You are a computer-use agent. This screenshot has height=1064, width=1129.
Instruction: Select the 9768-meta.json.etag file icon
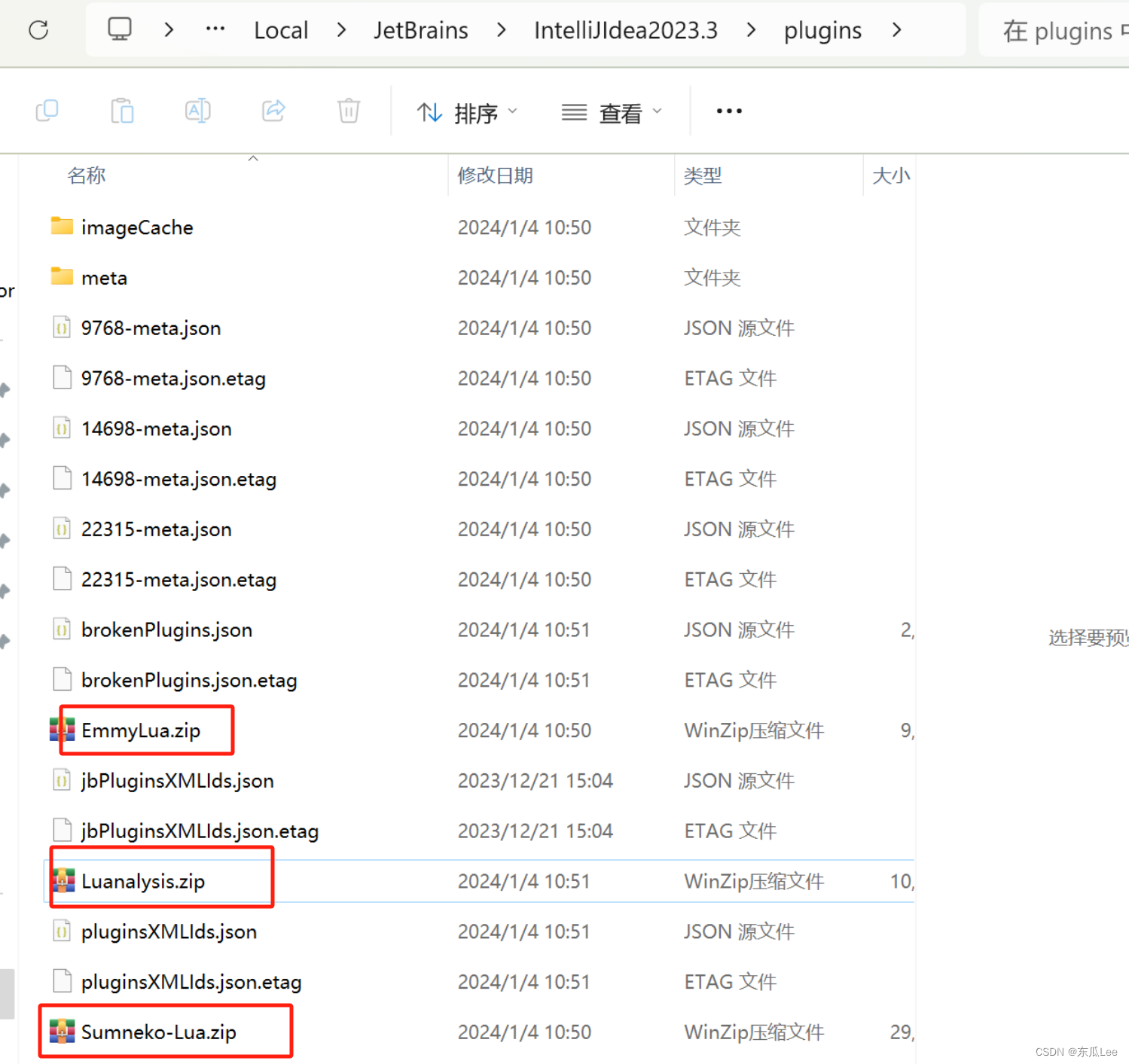[62, 378]
